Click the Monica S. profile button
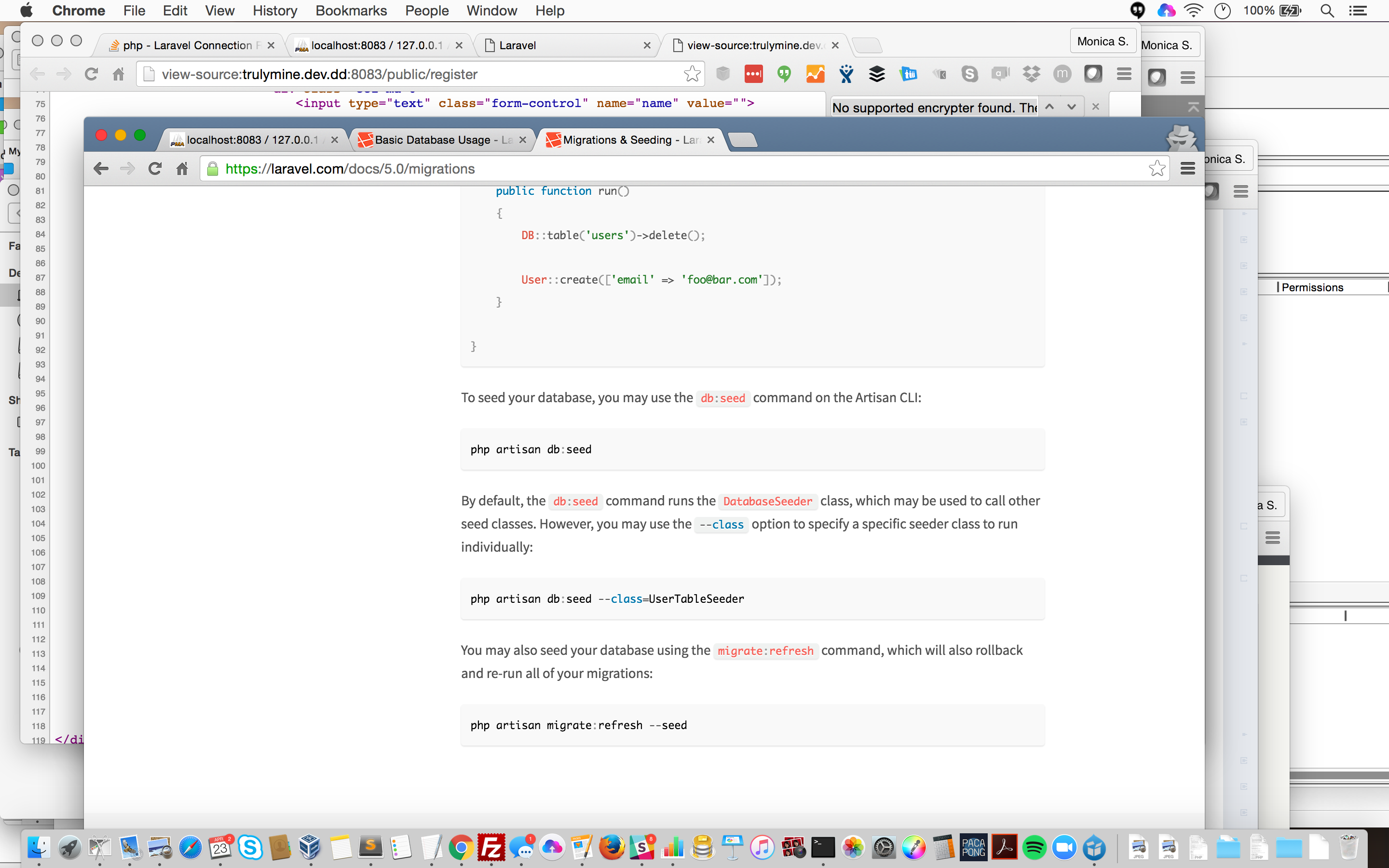The width and height of the screenshot is (1389, 868). (x=1102, y=41)
